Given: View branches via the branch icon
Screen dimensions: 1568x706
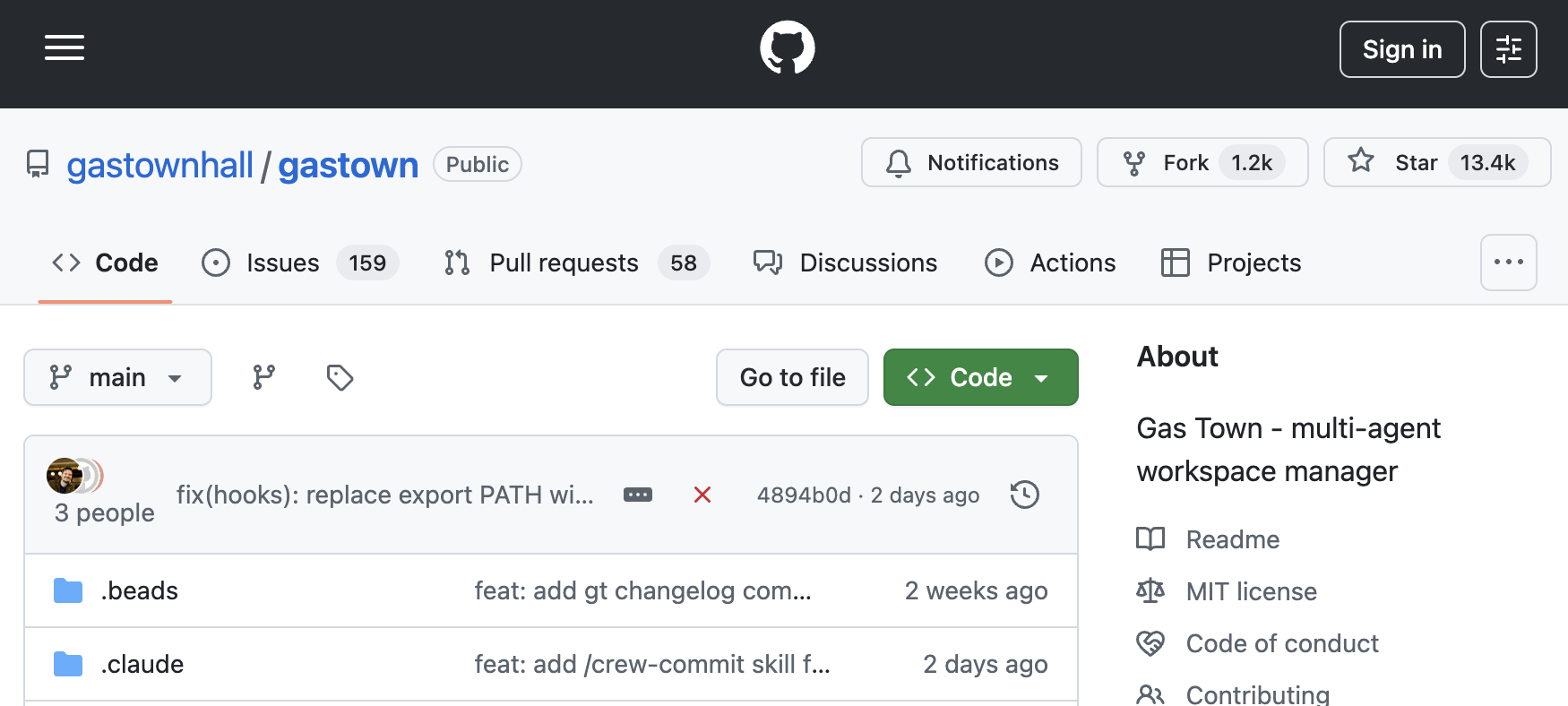Looking at the screenshot, I should click(x=263, y=377).
